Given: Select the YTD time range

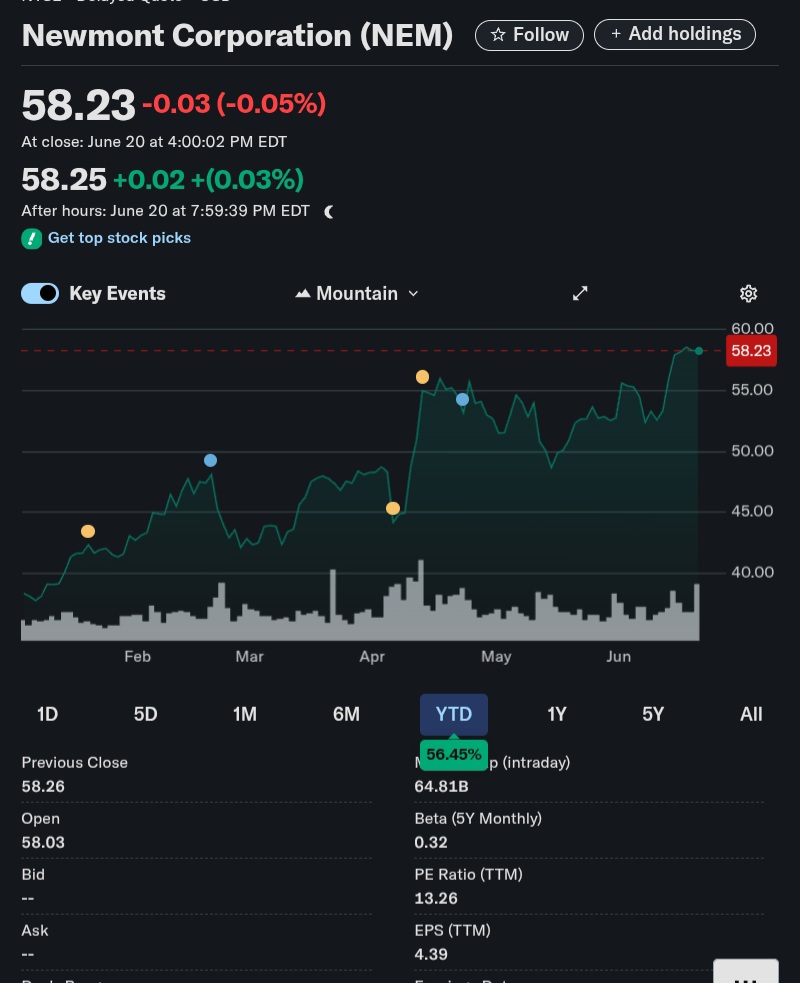Looking at the screenshot, I should (x=454, y=714).
